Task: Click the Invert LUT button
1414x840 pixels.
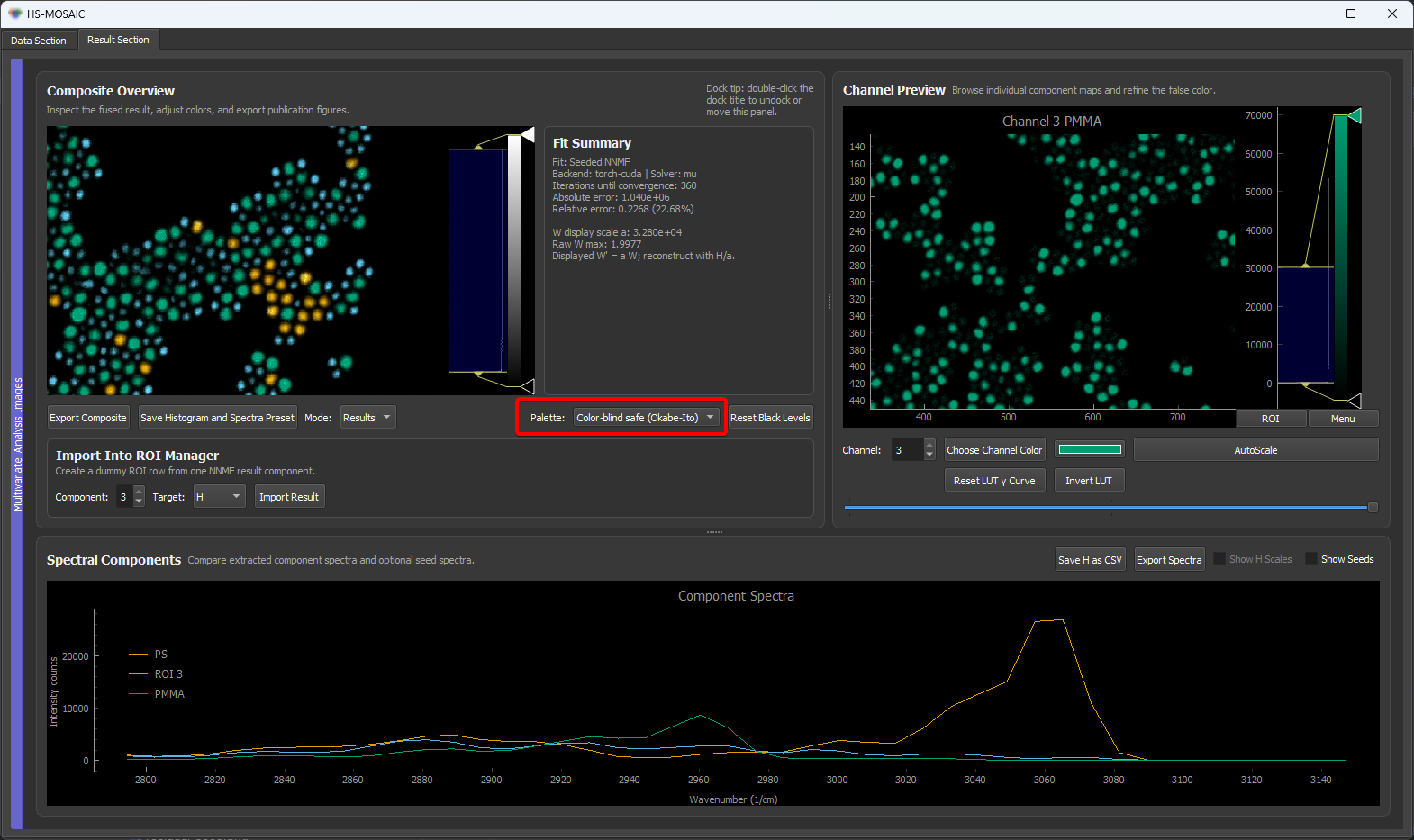Action: point(1089,481)
